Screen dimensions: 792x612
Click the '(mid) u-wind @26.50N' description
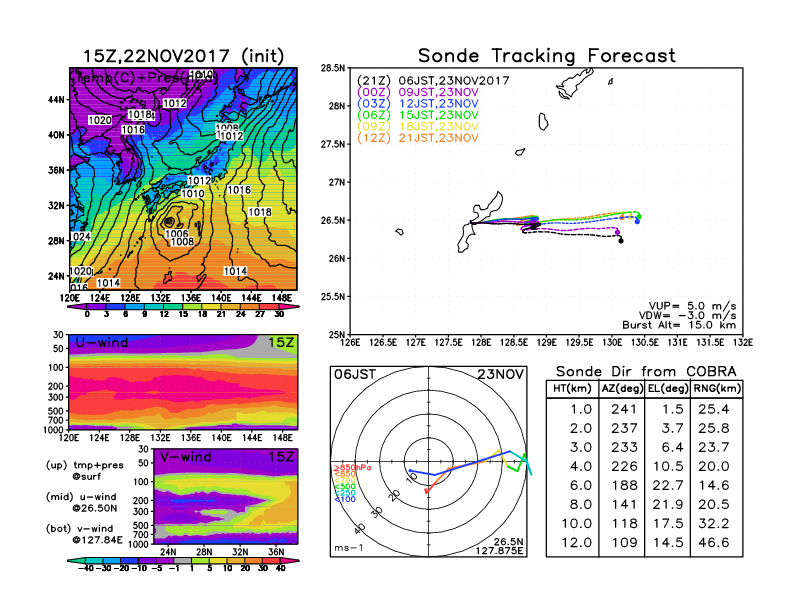tap(82, 503)
